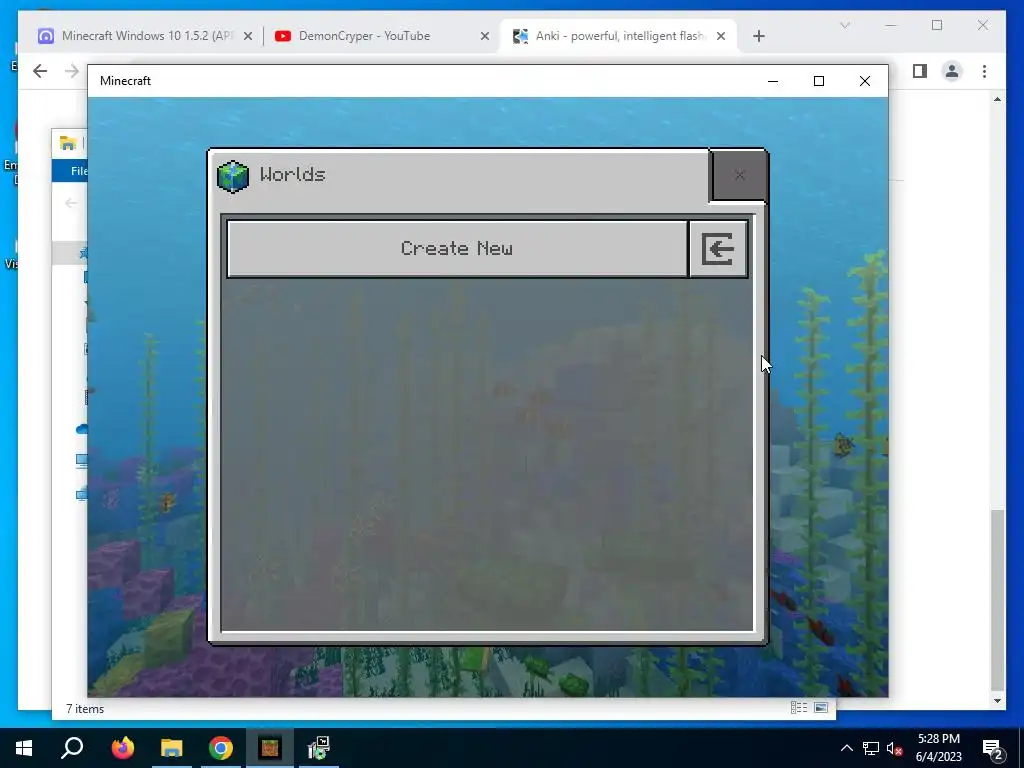Open the network status tray icon

pos(871,748)
